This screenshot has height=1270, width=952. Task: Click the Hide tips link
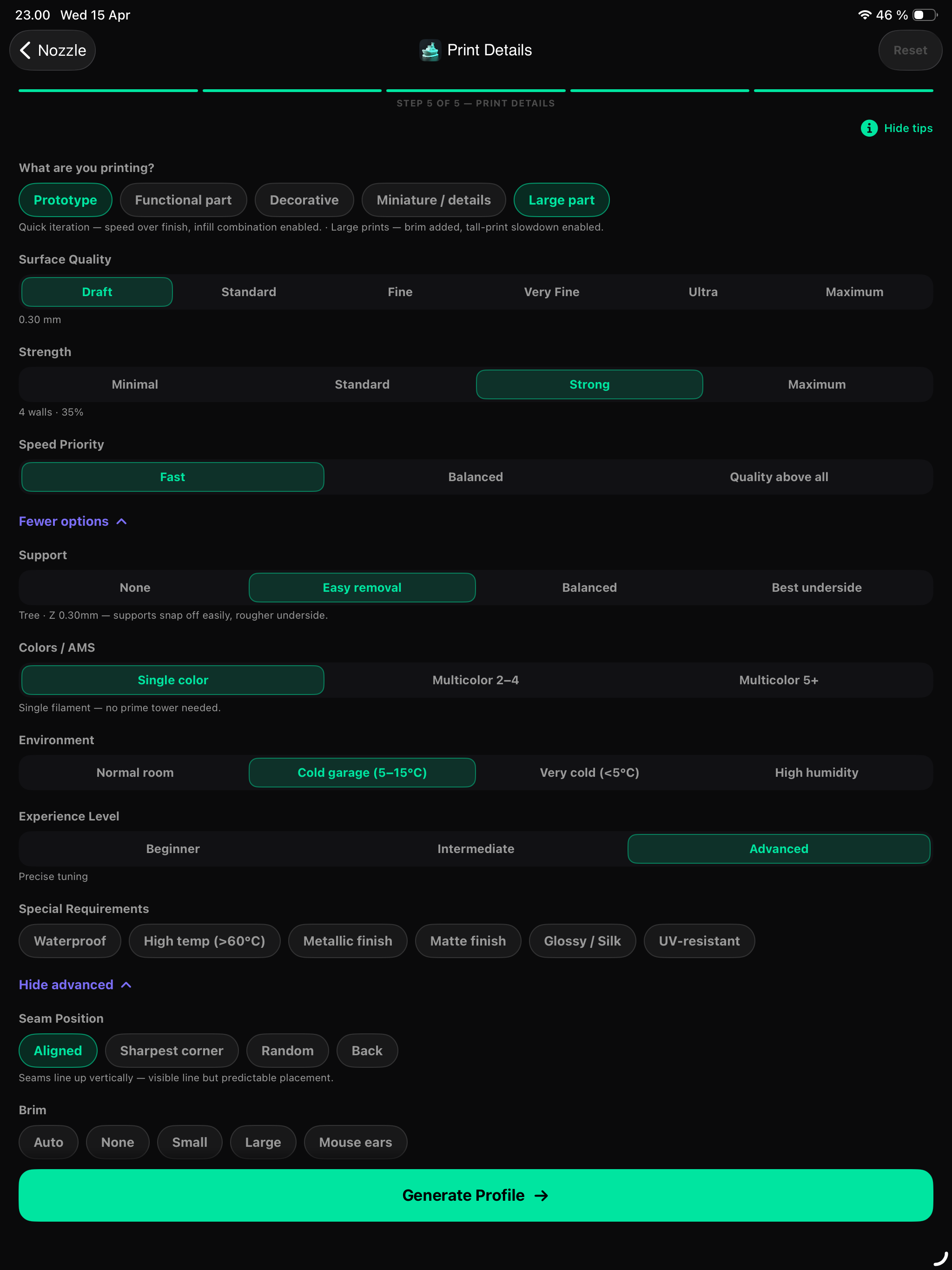(908, 128)
